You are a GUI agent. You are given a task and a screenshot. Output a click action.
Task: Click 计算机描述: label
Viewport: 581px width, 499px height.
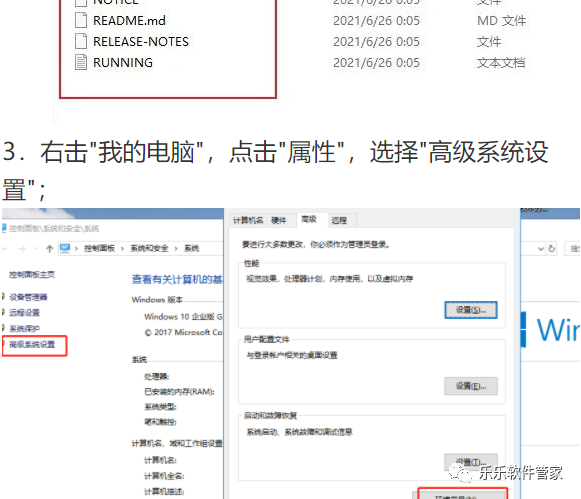click(164, 492)
